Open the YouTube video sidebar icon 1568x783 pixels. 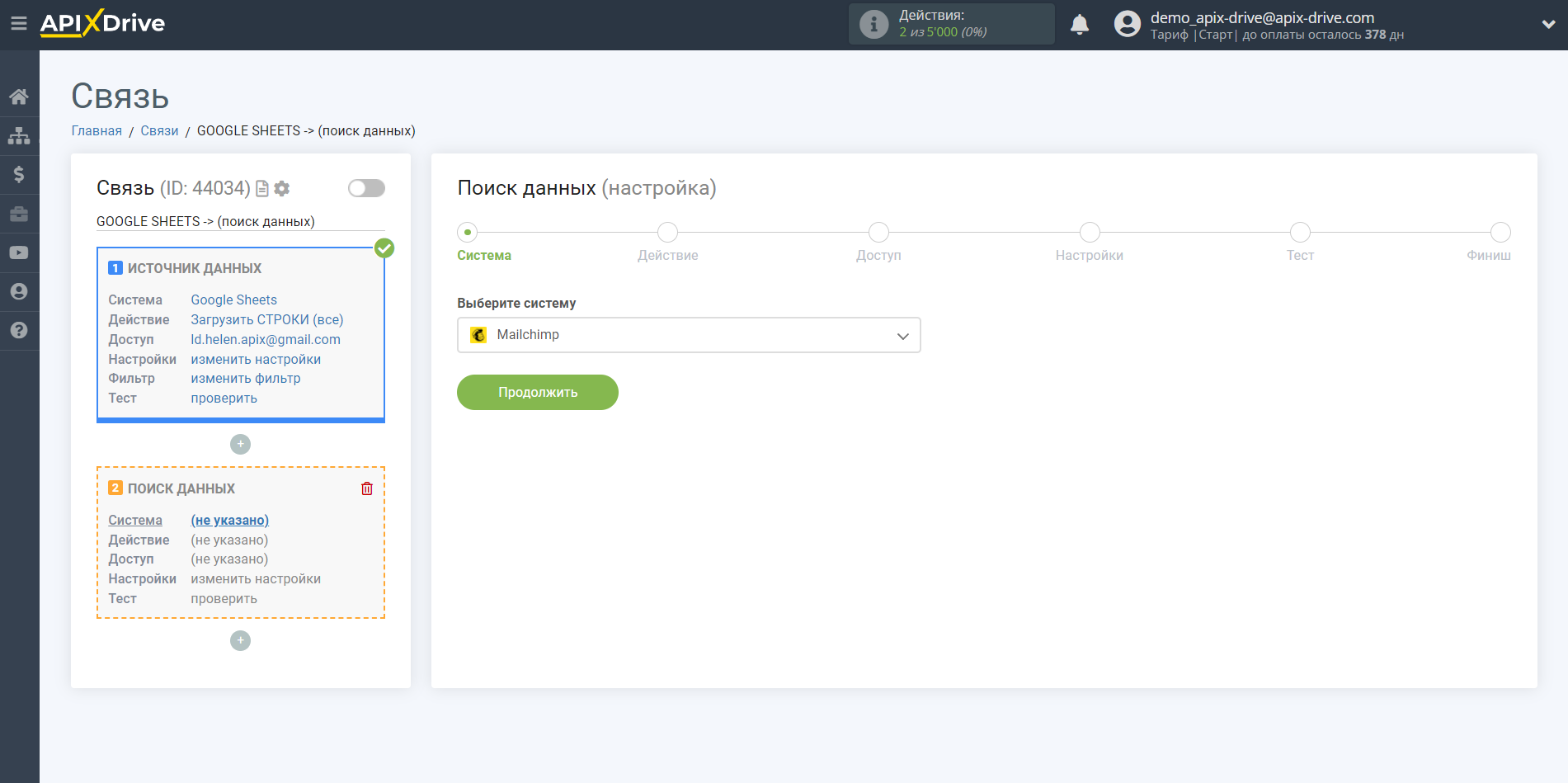pyautogui.click(x=19, y=252)
